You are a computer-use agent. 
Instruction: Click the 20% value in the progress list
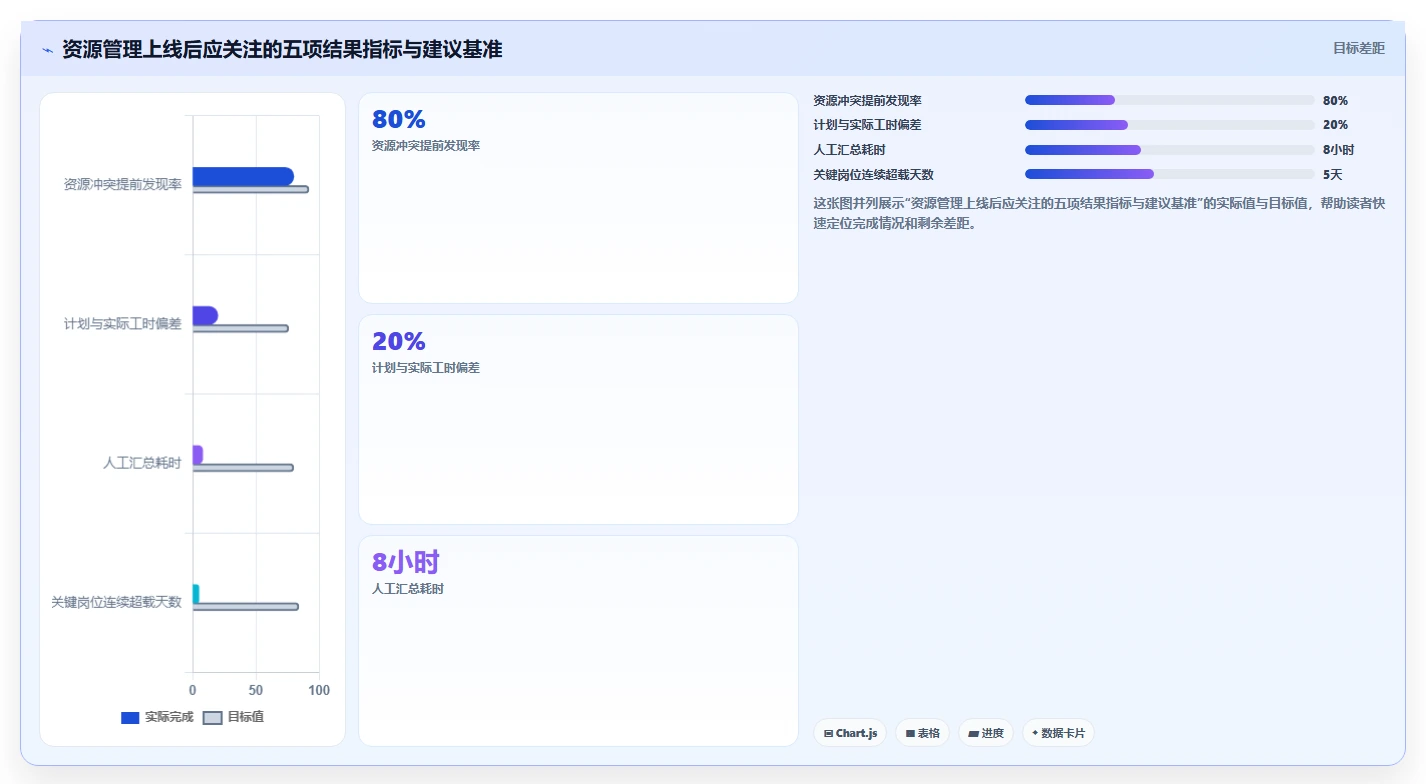1335,125
